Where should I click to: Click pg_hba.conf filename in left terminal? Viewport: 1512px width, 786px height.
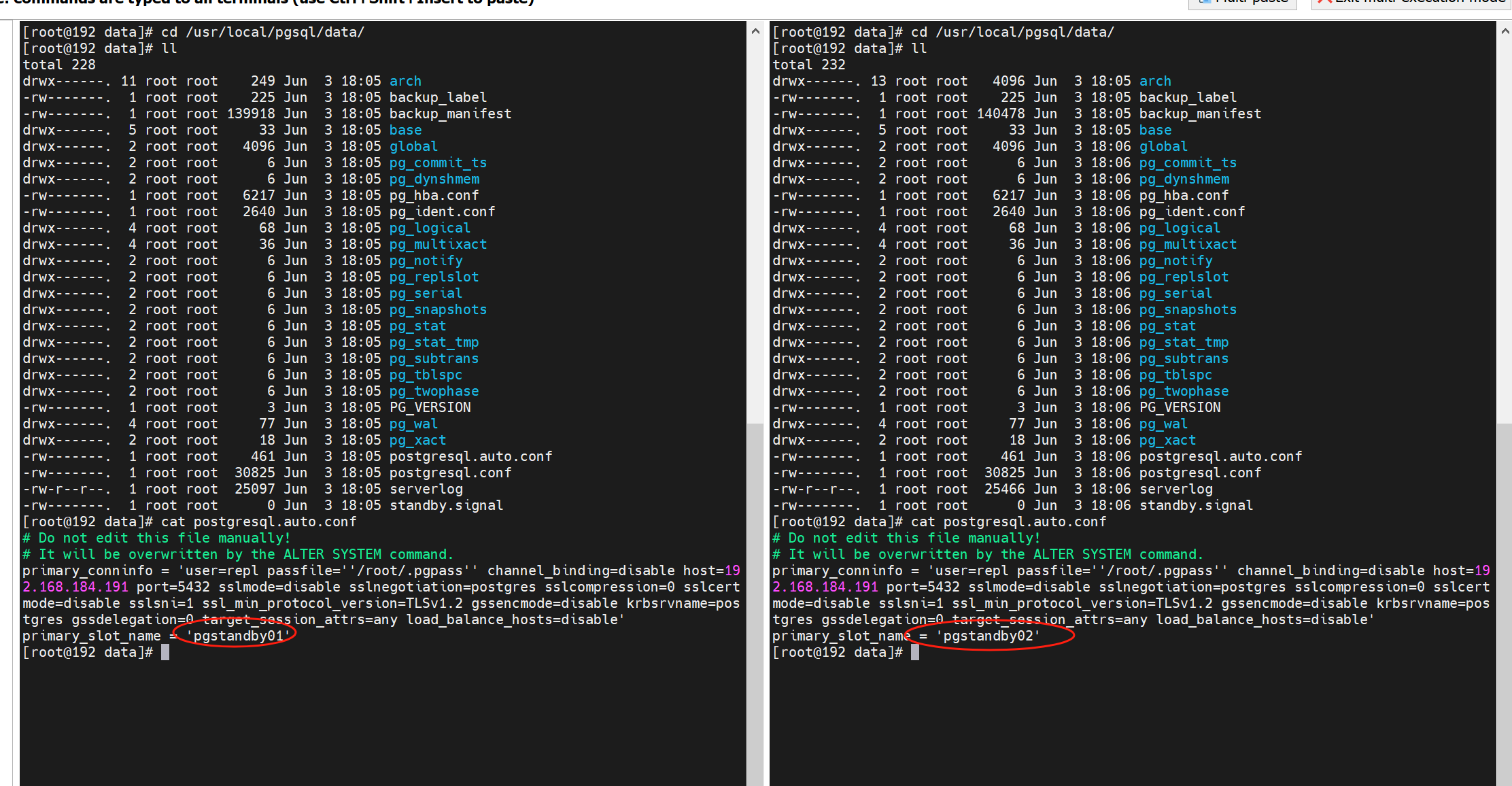pos(434,195)
